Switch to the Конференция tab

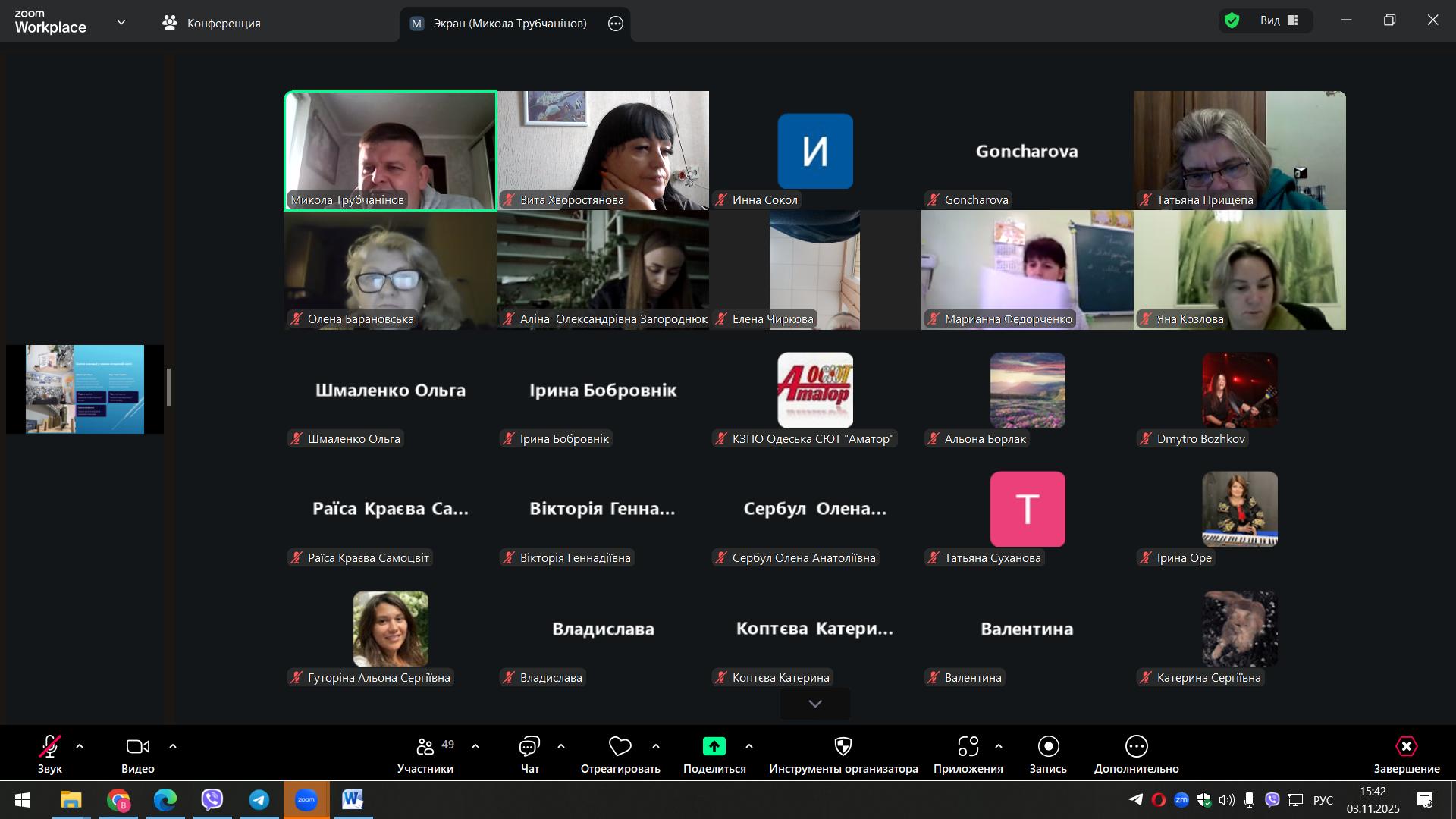[x=212, y=23]
